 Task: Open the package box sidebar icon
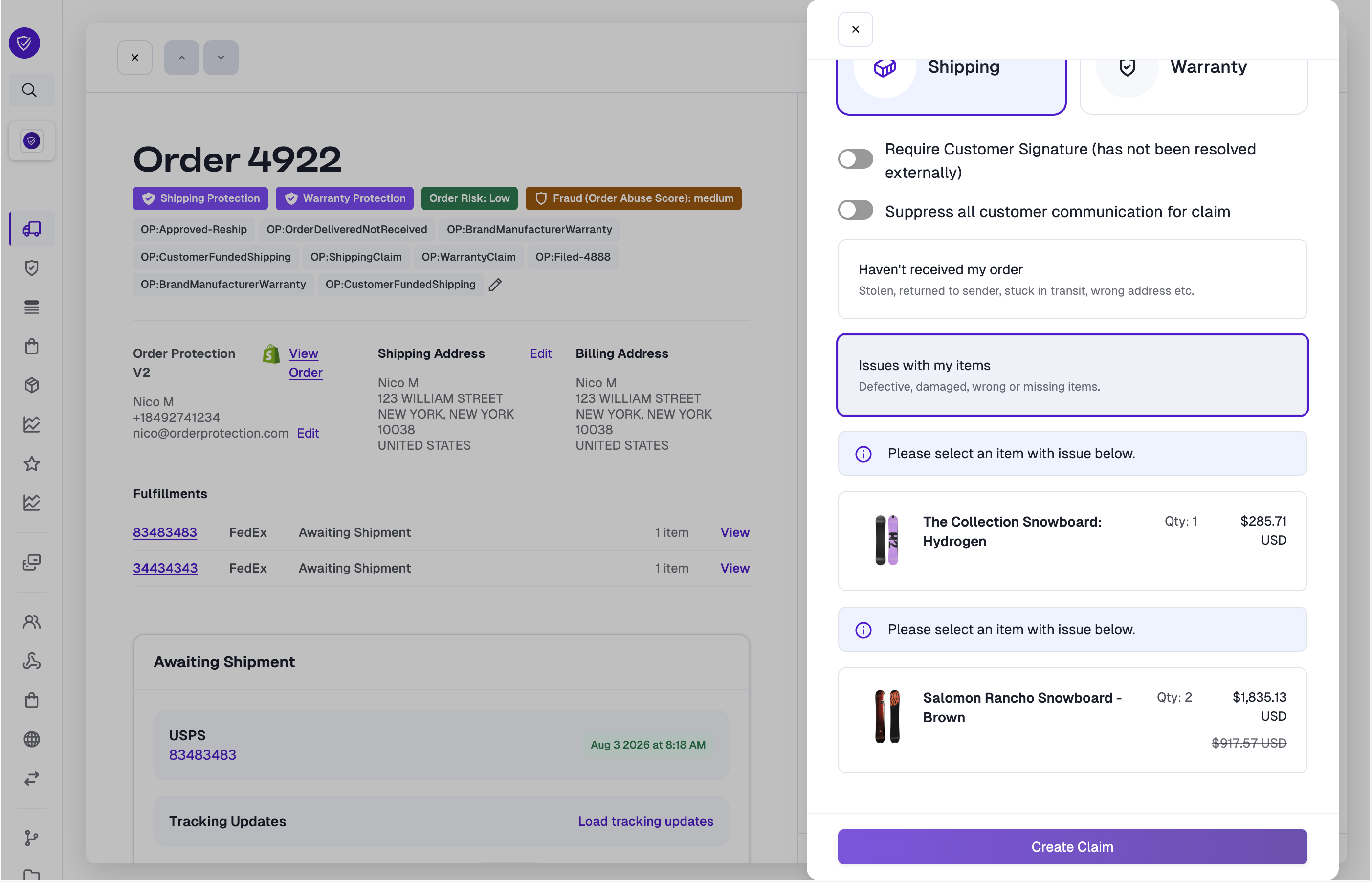tap(31, 385)
